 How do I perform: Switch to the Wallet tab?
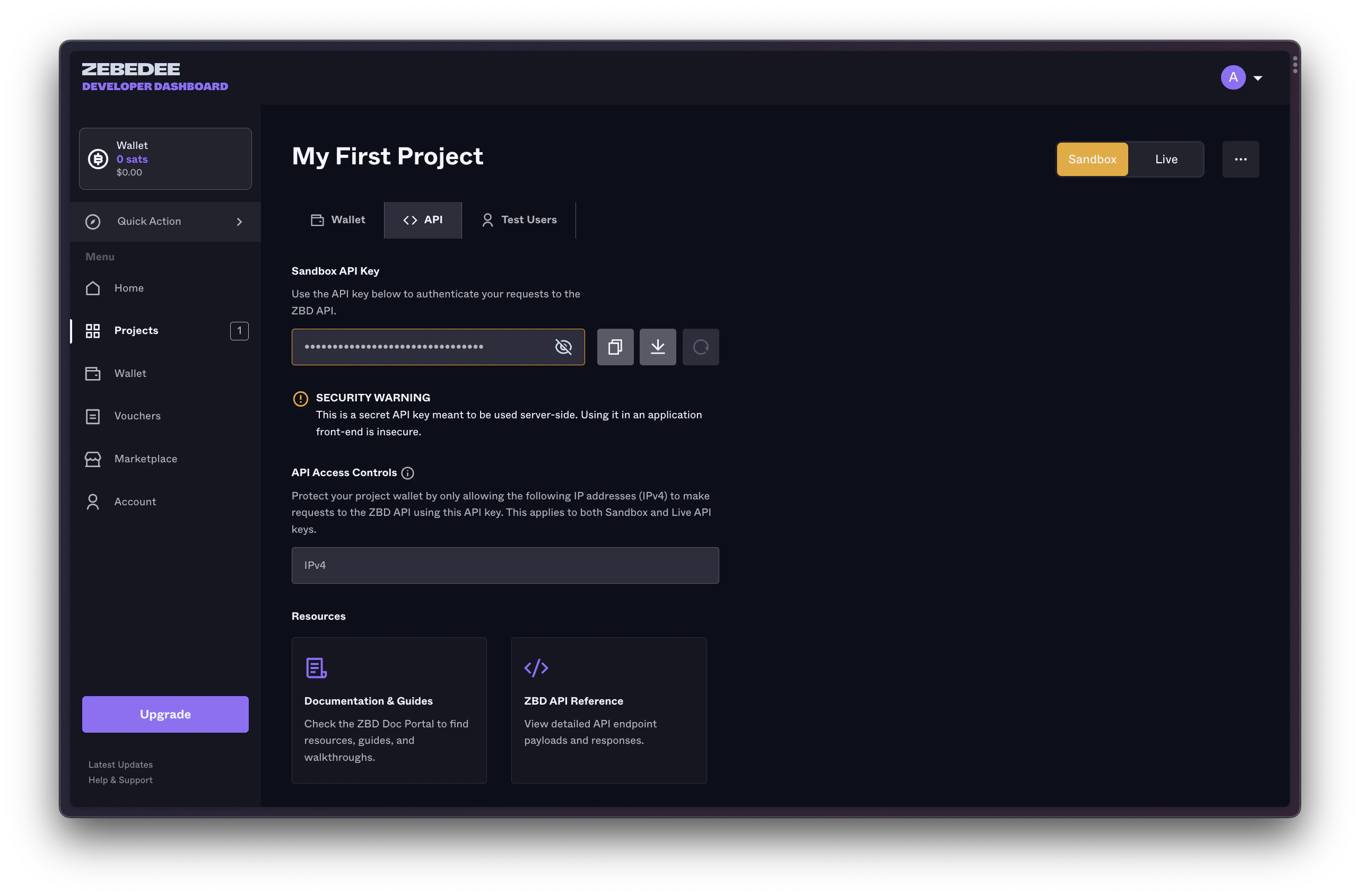tap(338, 219)
